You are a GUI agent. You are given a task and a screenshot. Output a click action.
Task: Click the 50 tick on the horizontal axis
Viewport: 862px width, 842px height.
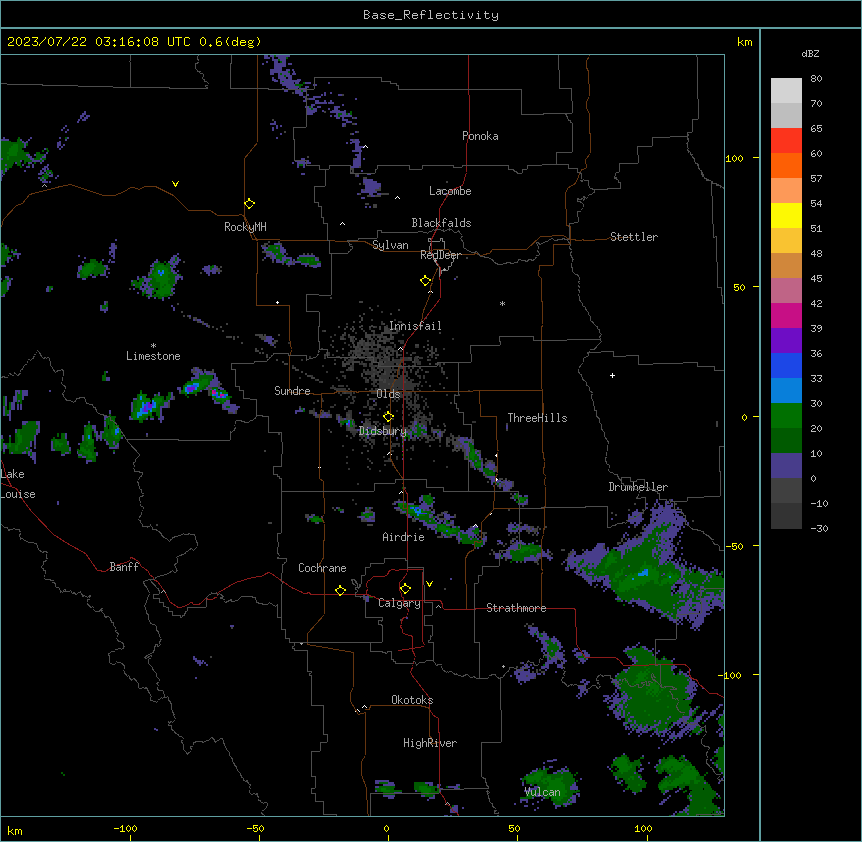(514, 828)
